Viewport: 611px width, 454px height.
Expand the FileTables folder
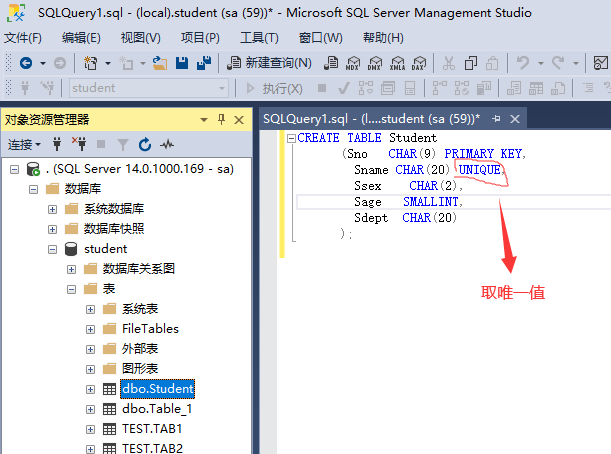pos(90,329)
